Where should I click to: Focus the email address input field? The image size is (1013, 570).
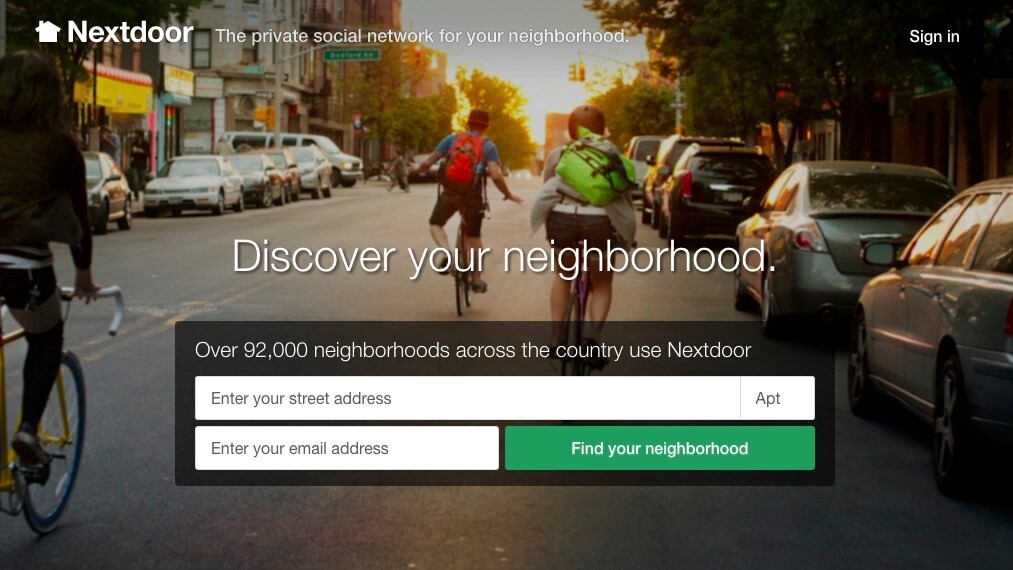coord(347,448)
